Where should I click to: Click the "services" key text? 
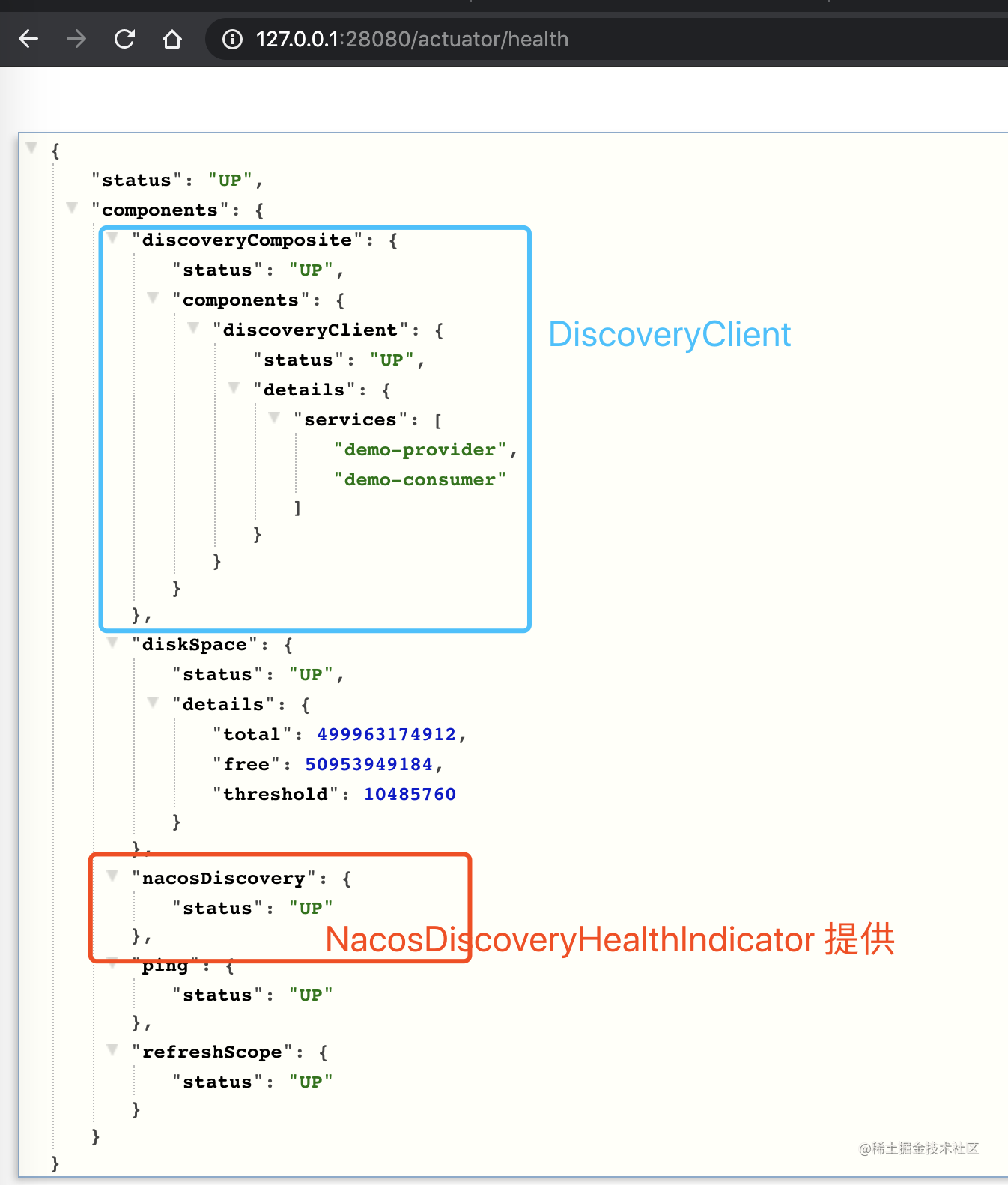click(350, 420)
